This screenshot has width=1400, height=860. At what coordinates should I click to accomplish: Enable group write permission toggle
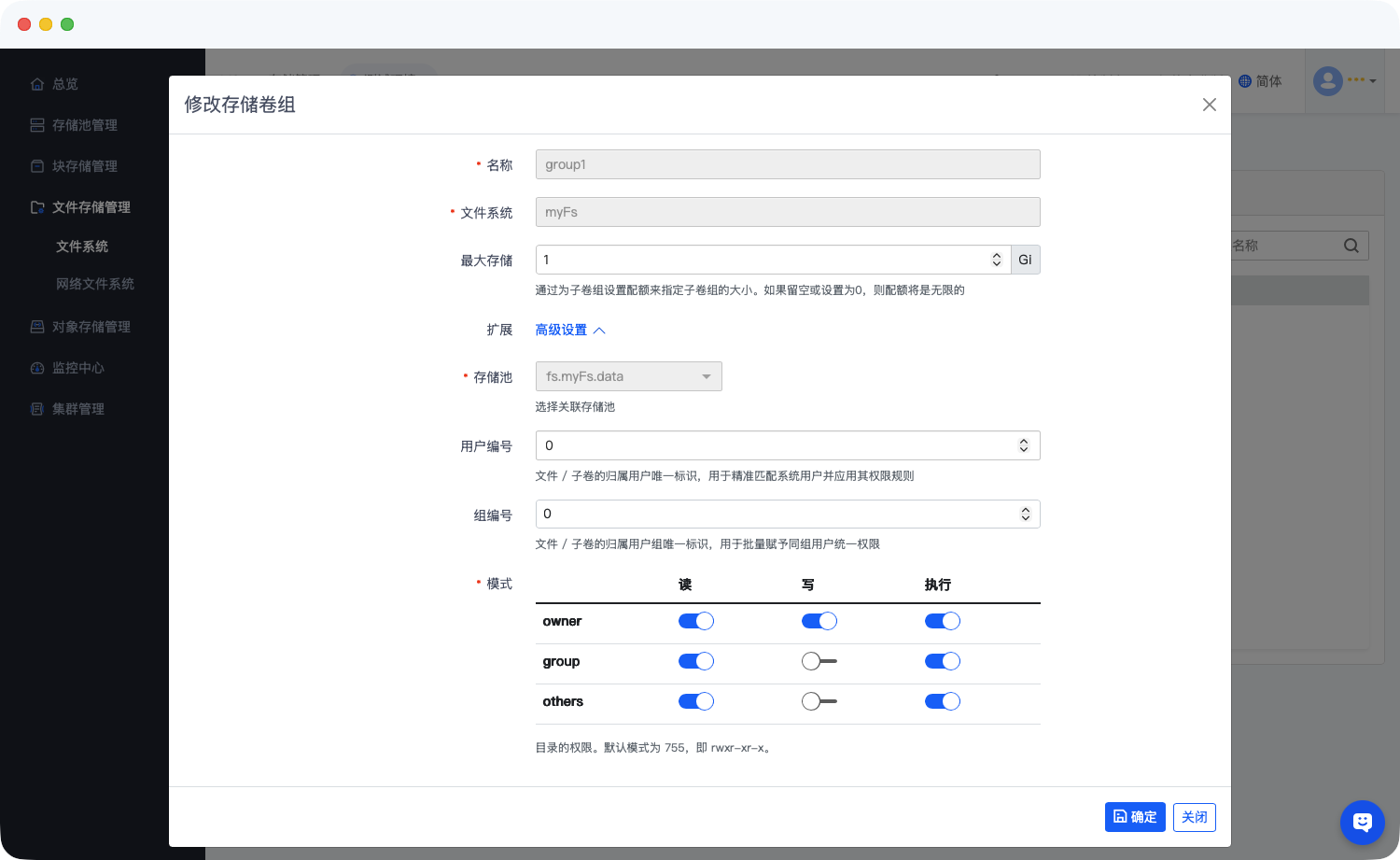click(x=819, y=661)
